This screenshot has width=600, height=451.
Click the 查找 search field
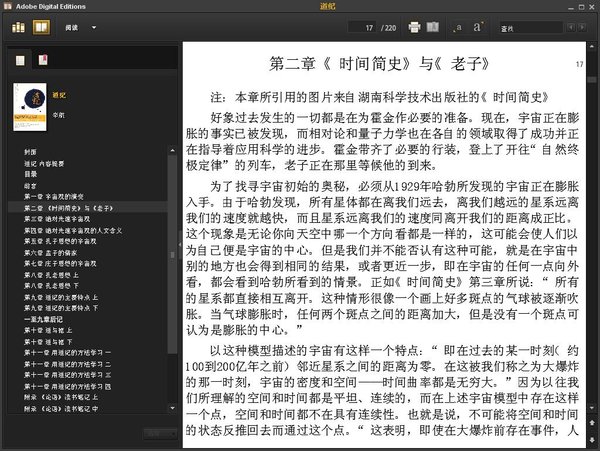point(531,28)
